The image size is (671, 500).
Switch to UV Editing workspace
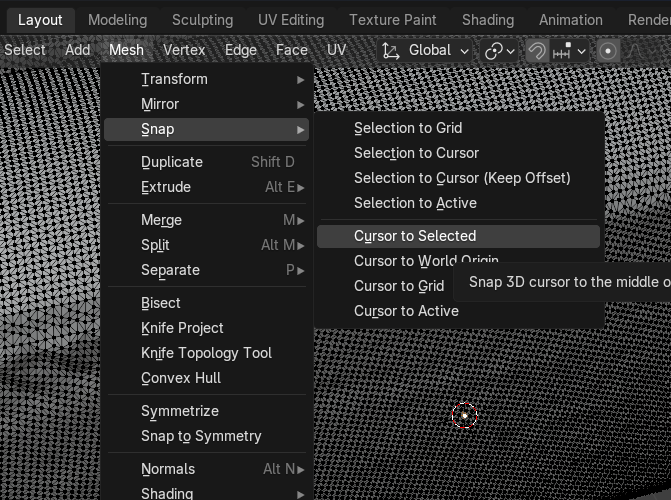click(x=291, y=20)
